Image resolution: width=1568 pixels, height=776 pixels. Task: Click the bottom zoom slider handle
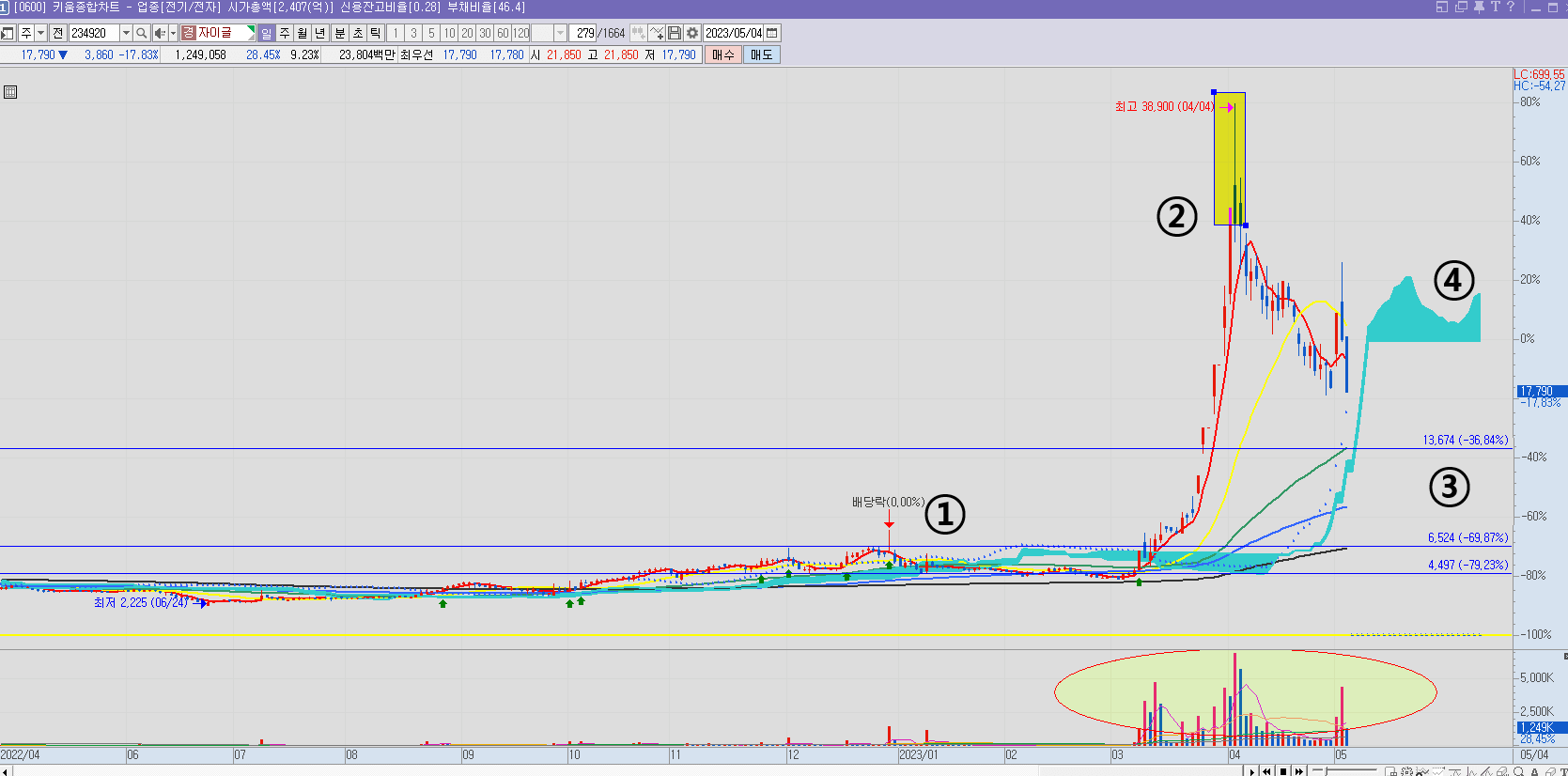point(1326,771)
